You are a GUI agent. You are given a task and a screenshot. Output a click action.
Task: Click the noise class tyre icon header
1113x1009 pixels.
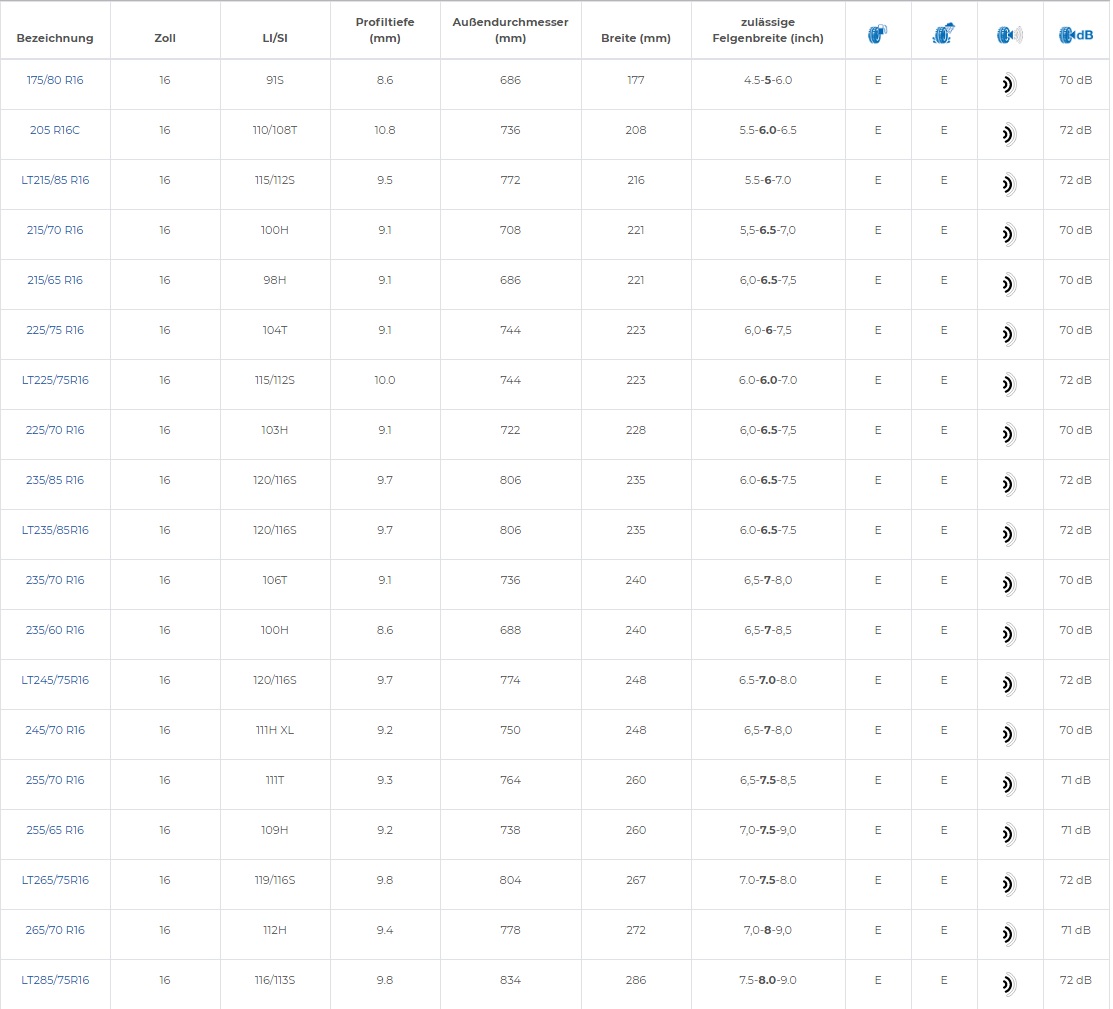[x=1009, y=34]
